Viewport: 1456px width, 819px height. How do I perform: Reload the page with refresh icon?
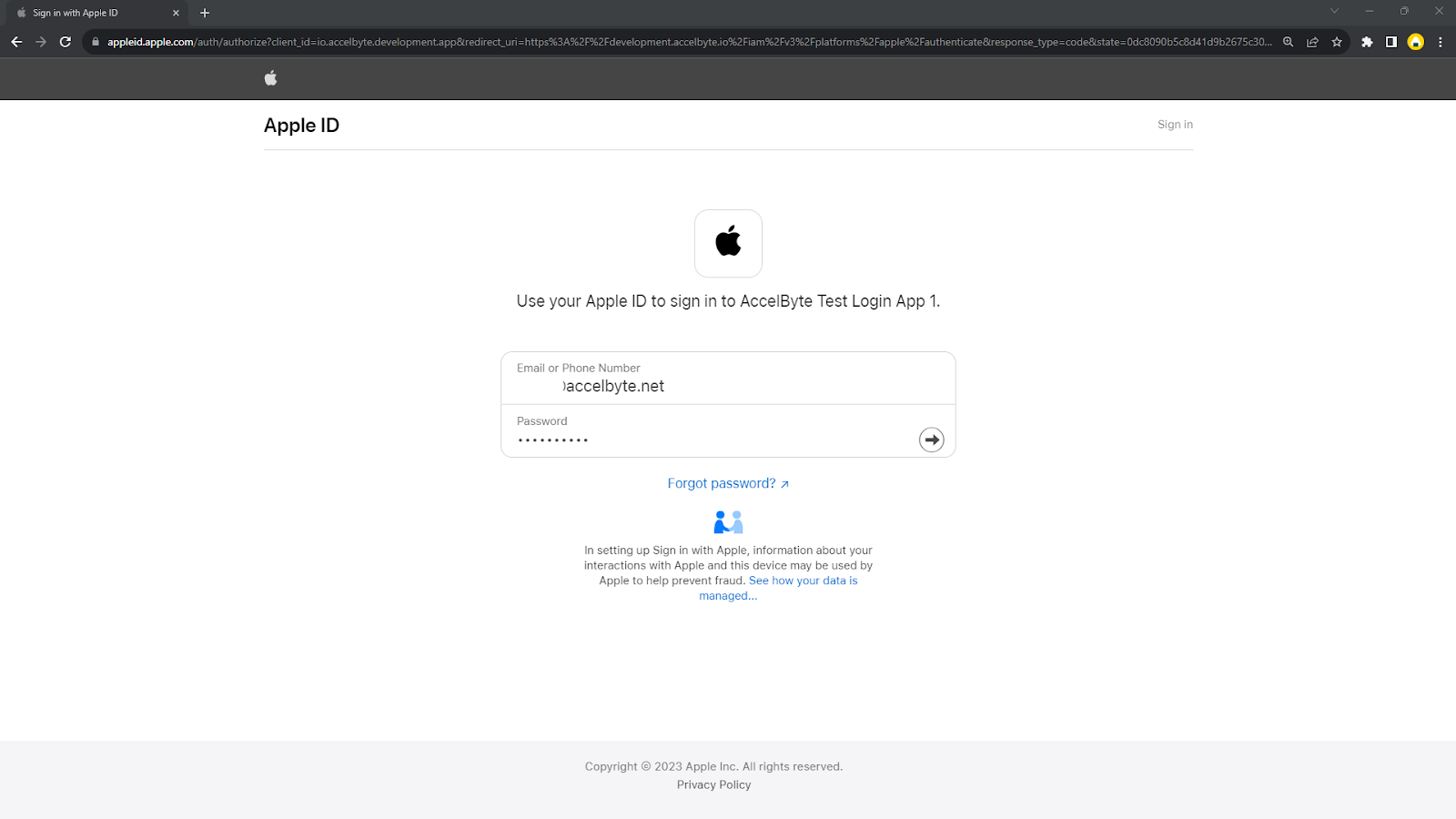click(66, 42)
